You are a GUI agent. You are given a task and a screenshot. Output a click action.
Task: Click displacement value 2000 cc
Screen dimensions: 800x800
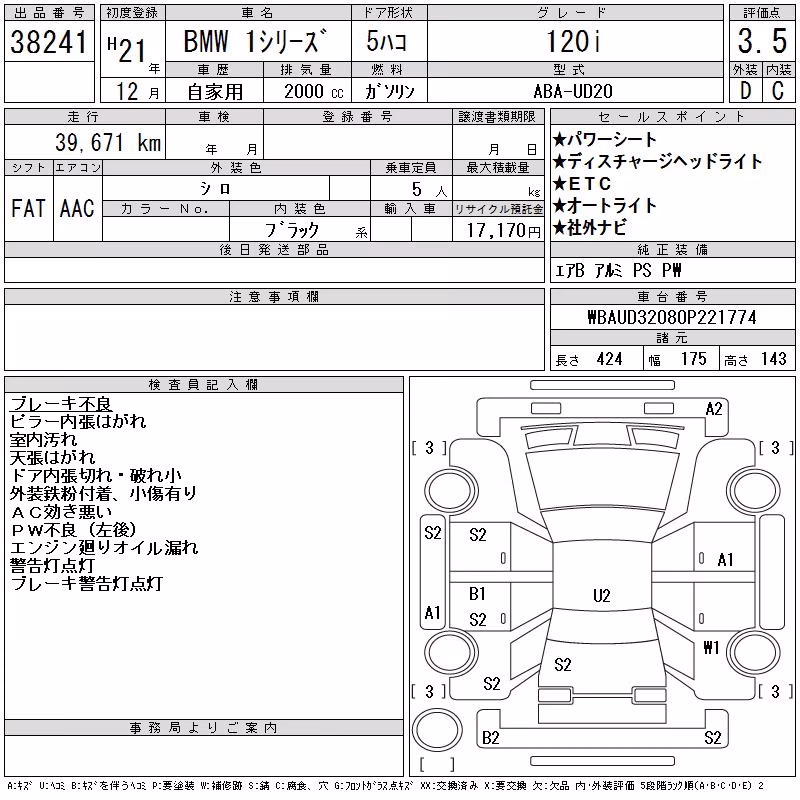pos(313,92)
